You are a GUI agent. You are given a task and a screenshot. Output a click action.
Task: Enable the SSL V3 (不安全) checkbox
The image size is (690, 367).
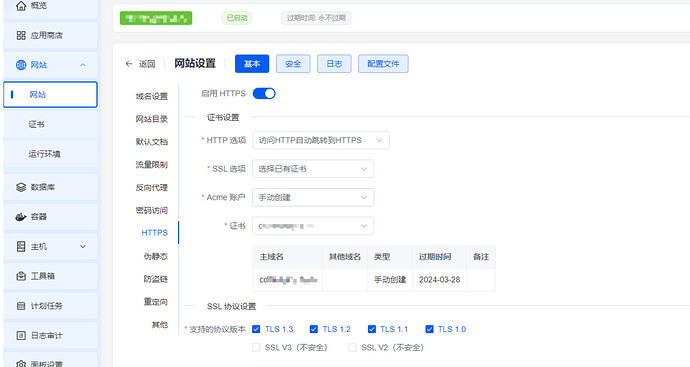(256, 348)
